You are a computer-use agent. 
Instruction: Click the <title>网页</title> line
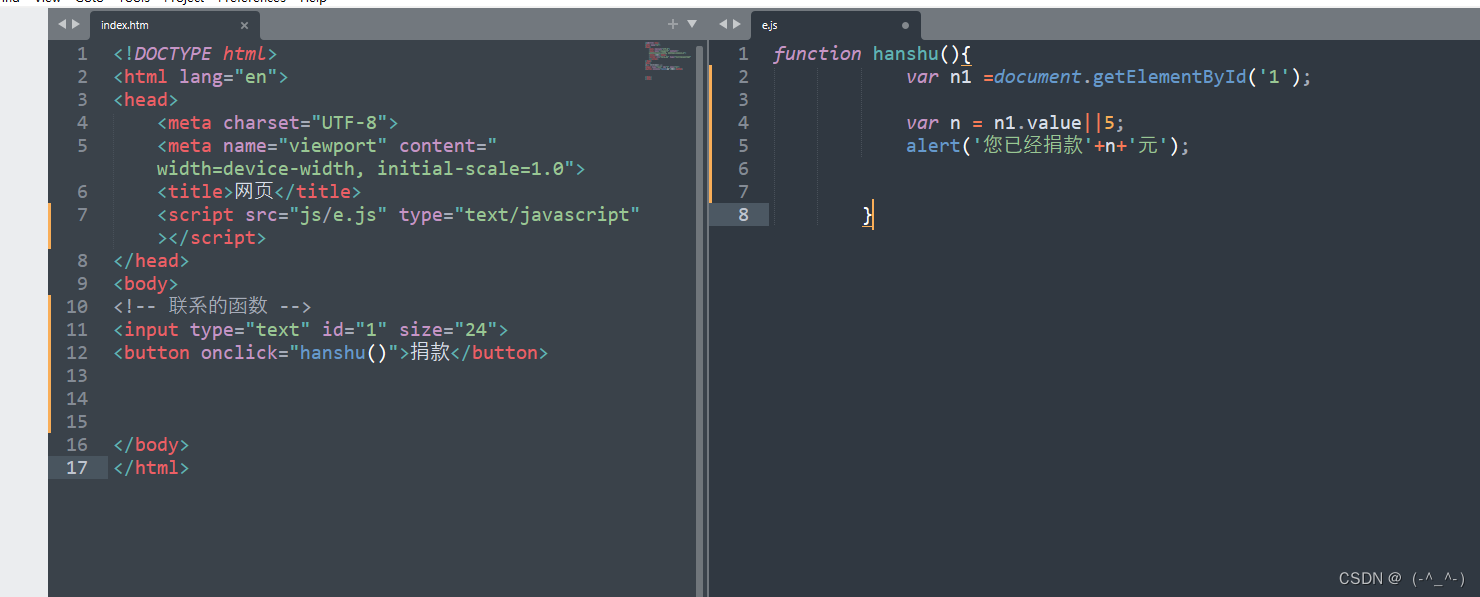[259, 192]
